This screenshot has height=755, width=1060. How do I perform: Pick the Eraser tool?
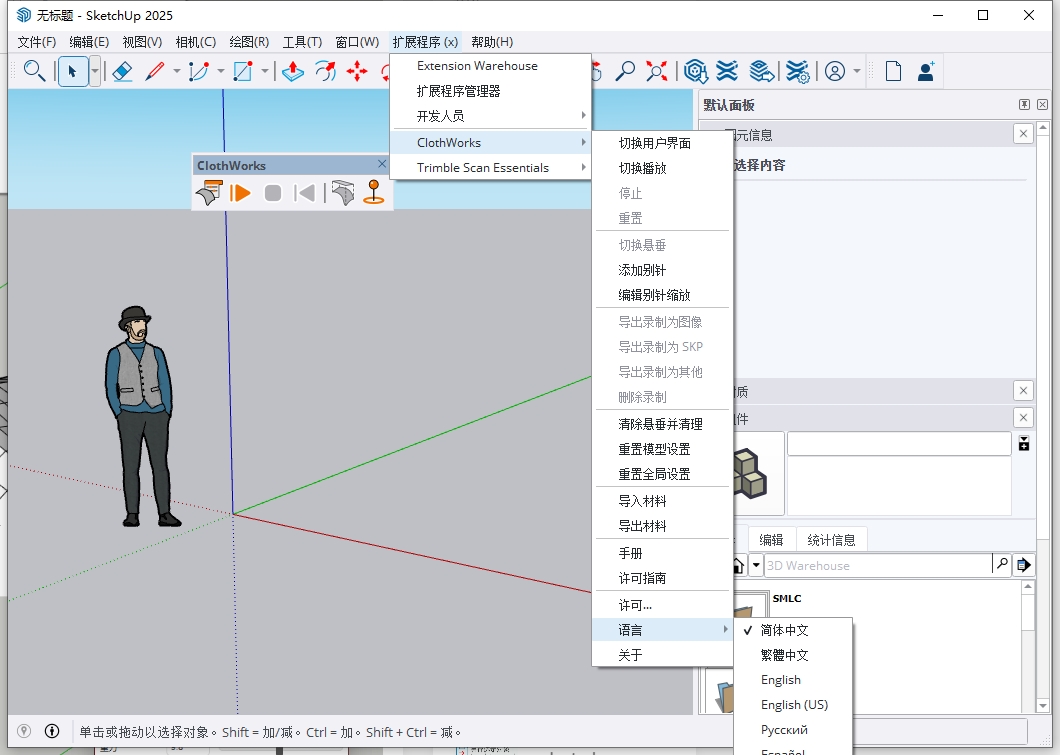122,71
